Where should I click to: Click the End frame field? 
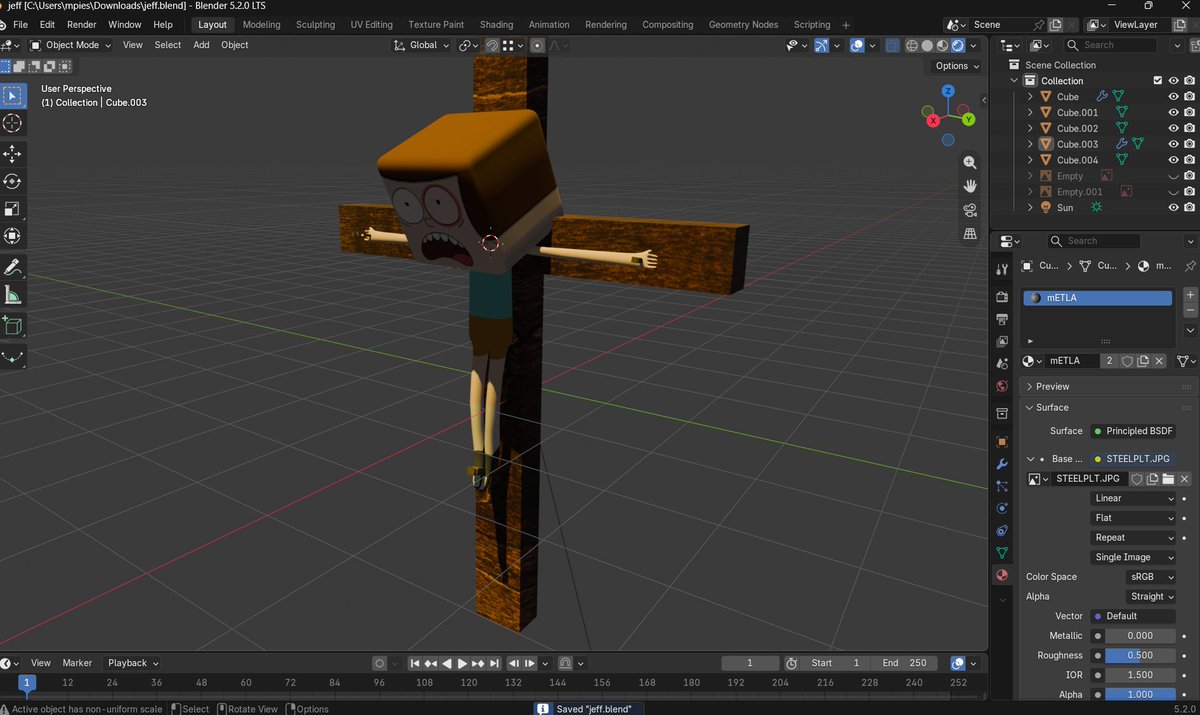[905, 663]
